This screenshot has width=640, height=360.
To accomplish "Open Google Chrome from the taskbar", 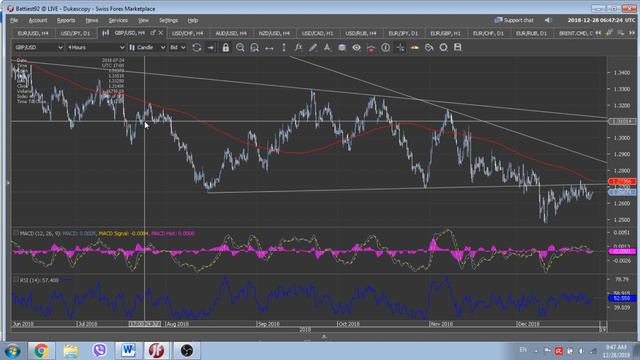I will point(41,351).
